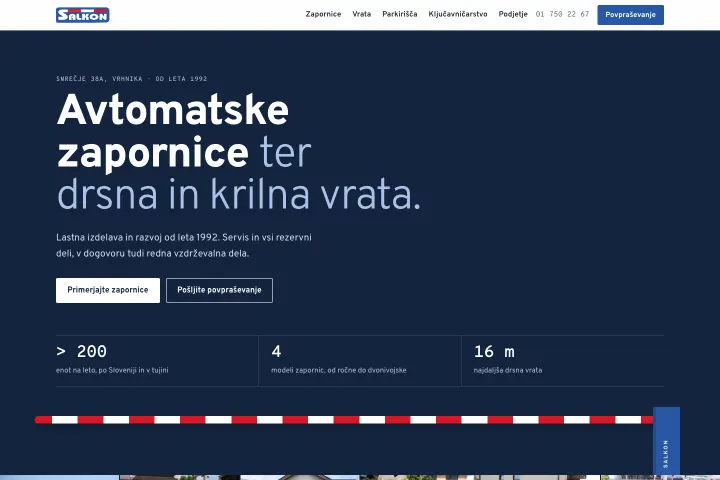Select the address text Smrečje 38A, Vrhnika
720x480 pixels.
pos(99,79)
